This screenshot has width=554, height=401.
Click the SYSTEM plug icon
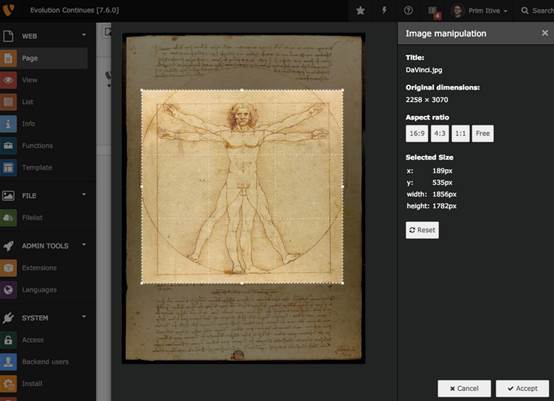pos(8,318)
